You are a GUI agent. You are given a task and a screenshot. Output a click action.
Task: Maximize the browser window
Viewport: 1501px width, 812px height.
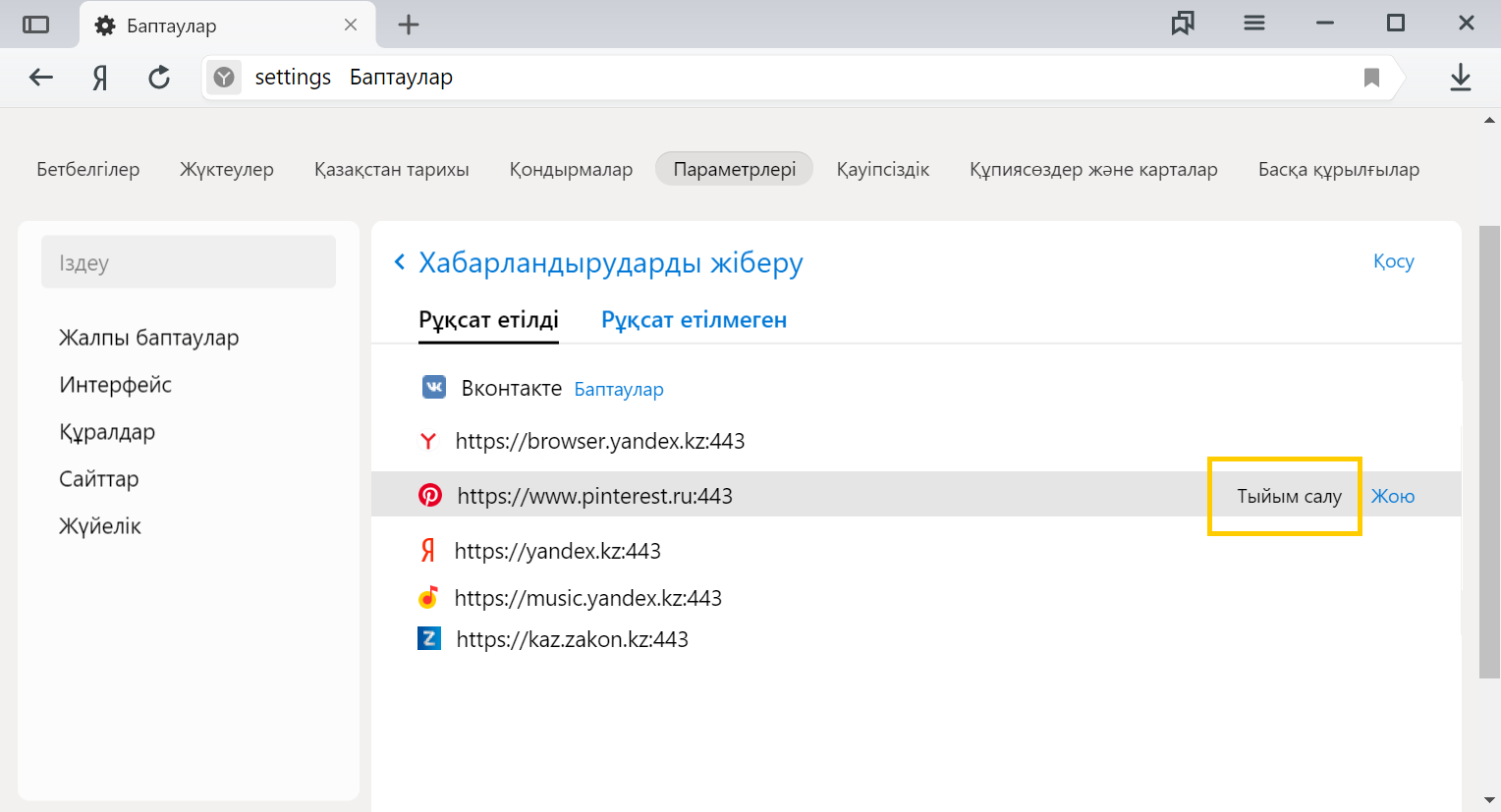1396,23
